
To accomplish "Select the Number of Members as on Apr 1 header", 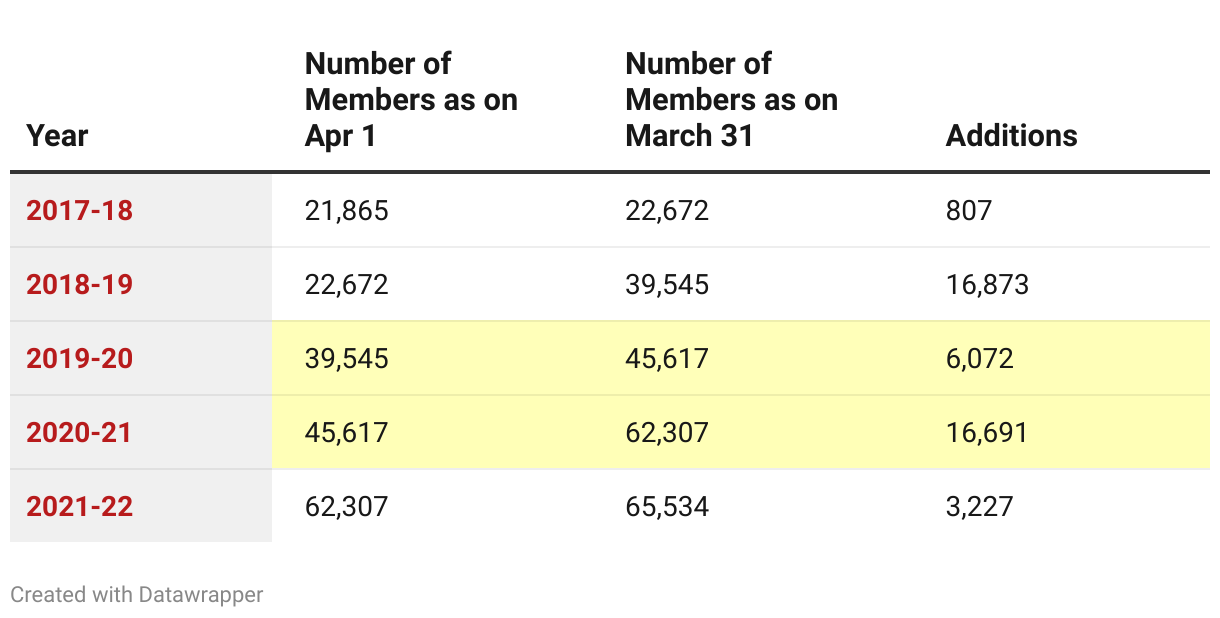I will point(411,100).
